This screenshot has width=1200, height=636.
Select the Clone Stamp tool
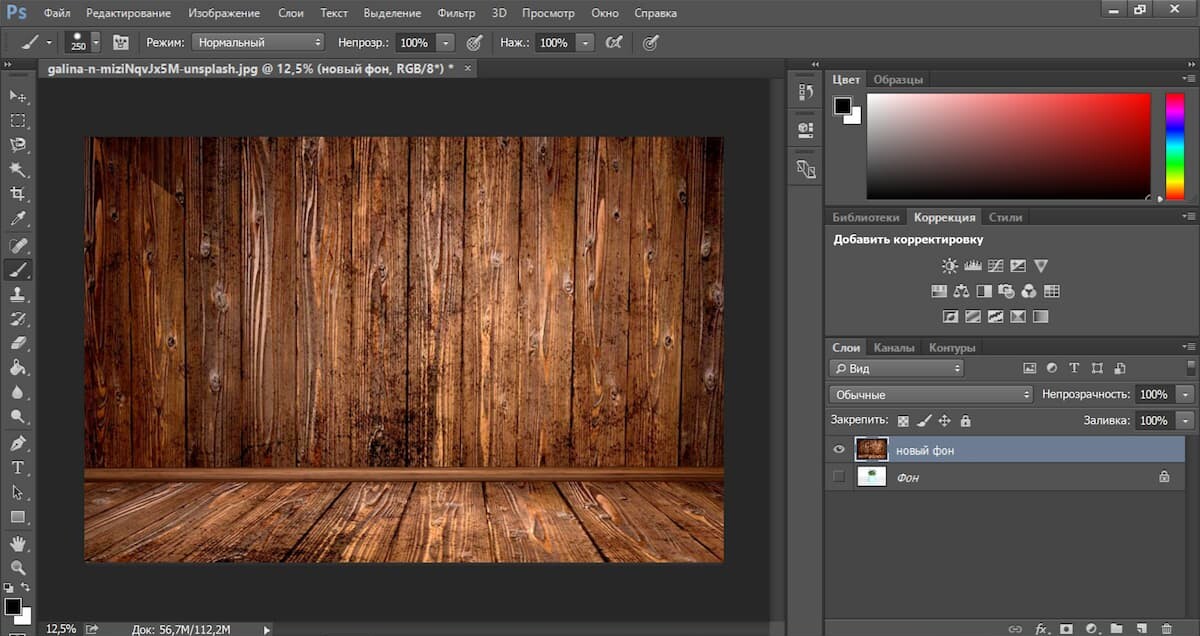(x=17, y=294)
